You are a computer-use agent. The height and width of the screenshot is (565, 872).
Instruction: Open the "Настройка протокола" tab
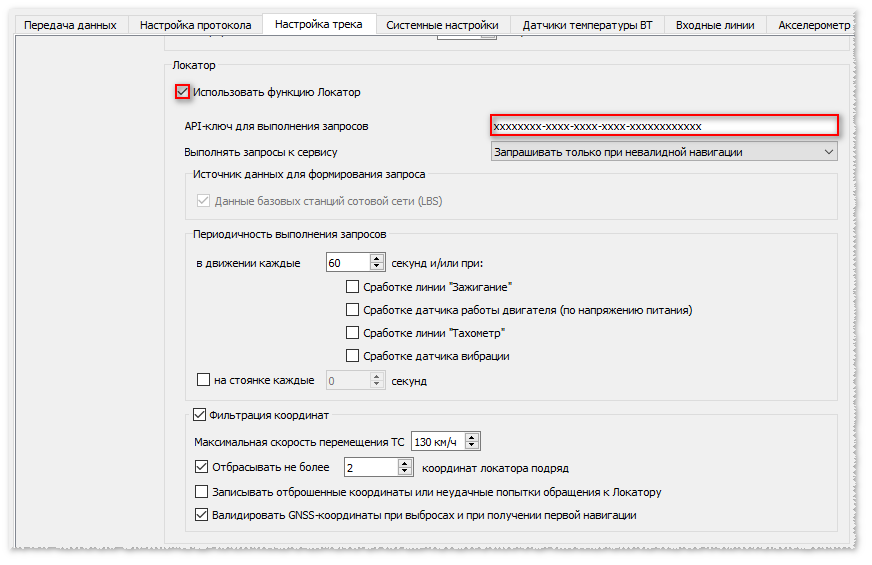click(195, 25)
